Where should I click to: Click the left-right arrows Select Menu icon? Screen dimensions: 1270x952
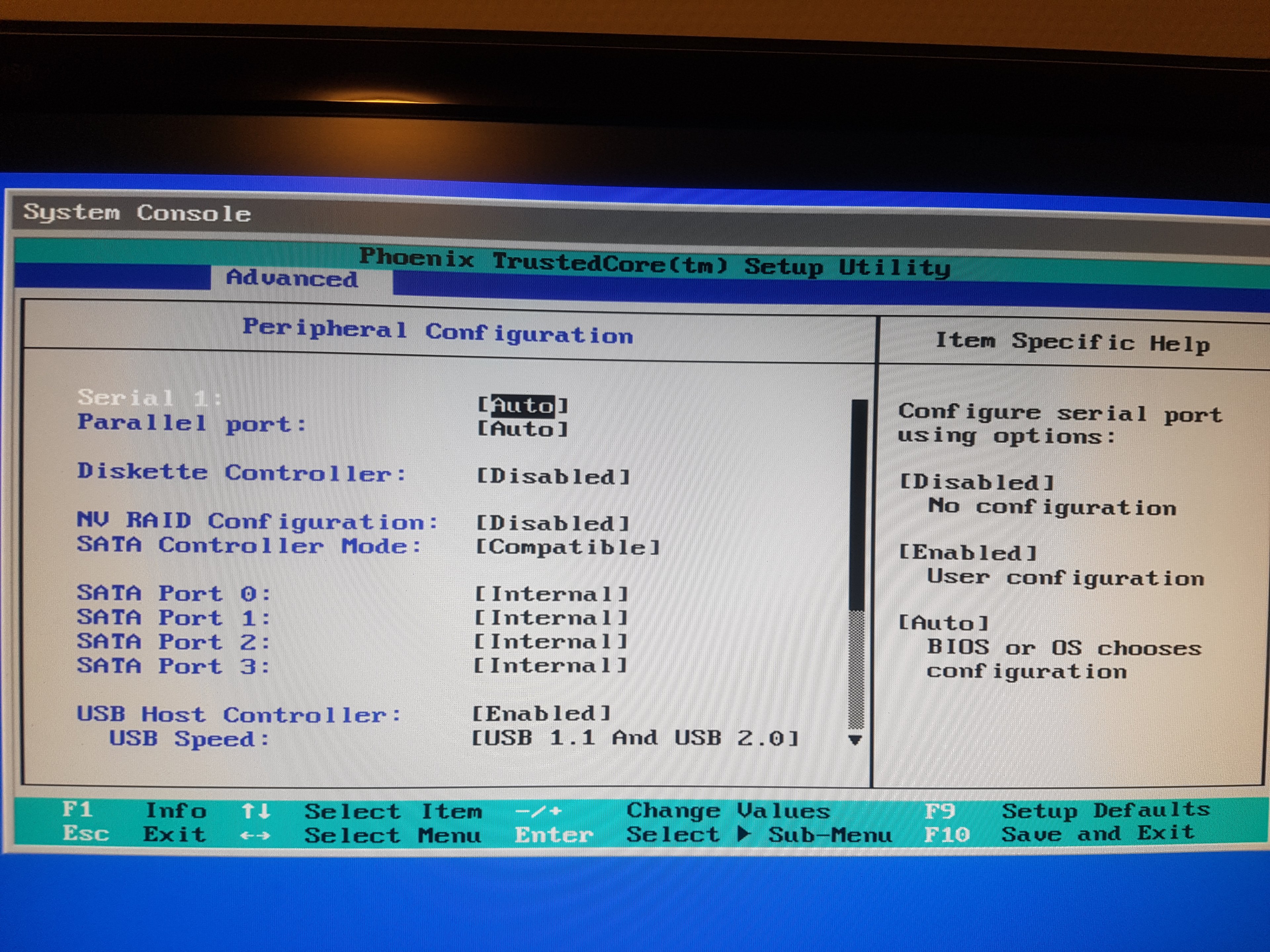[255, 836]
